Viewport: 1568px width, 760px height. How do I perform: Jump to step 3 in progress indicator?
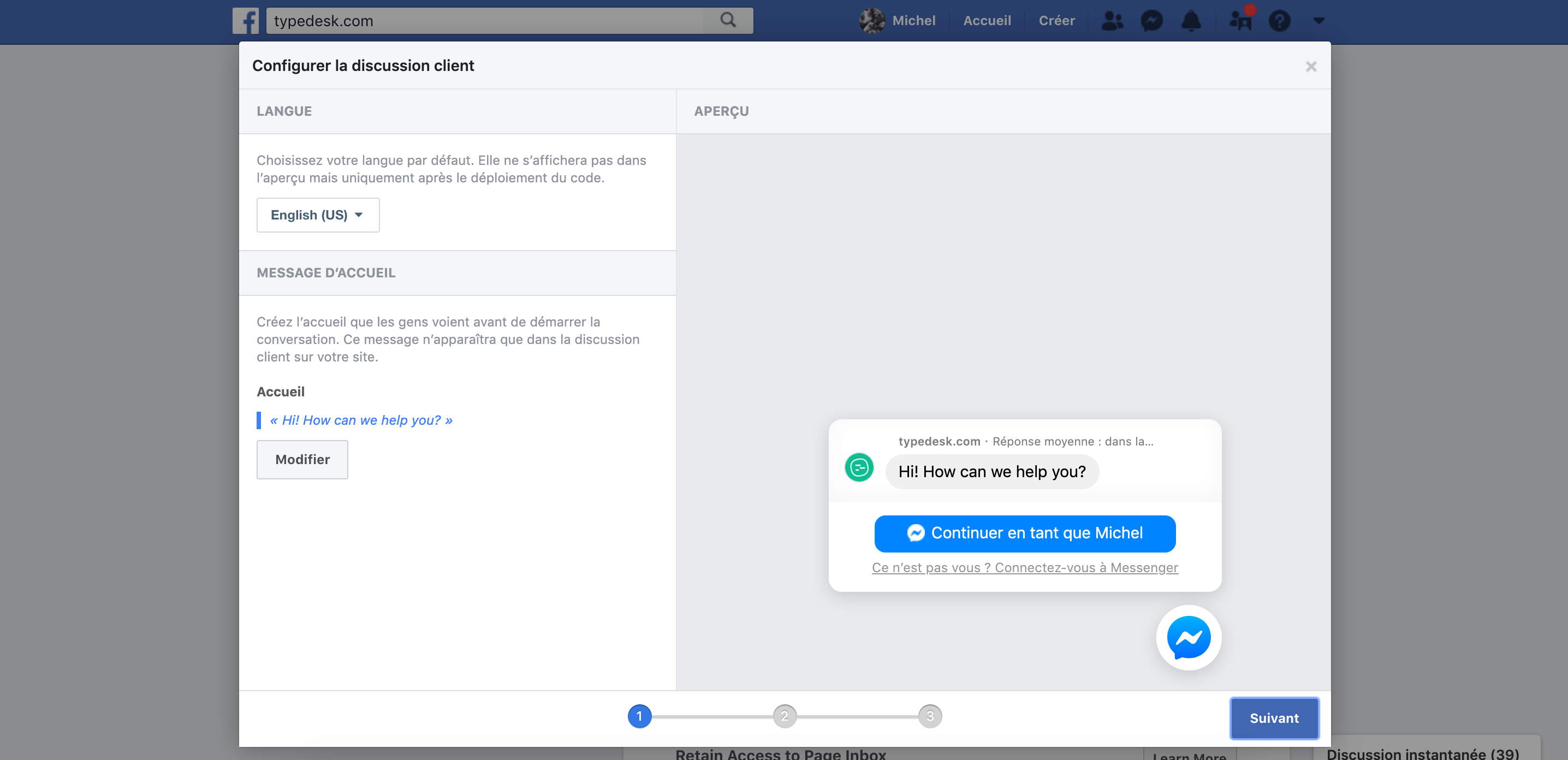click(x=929, y=716)
